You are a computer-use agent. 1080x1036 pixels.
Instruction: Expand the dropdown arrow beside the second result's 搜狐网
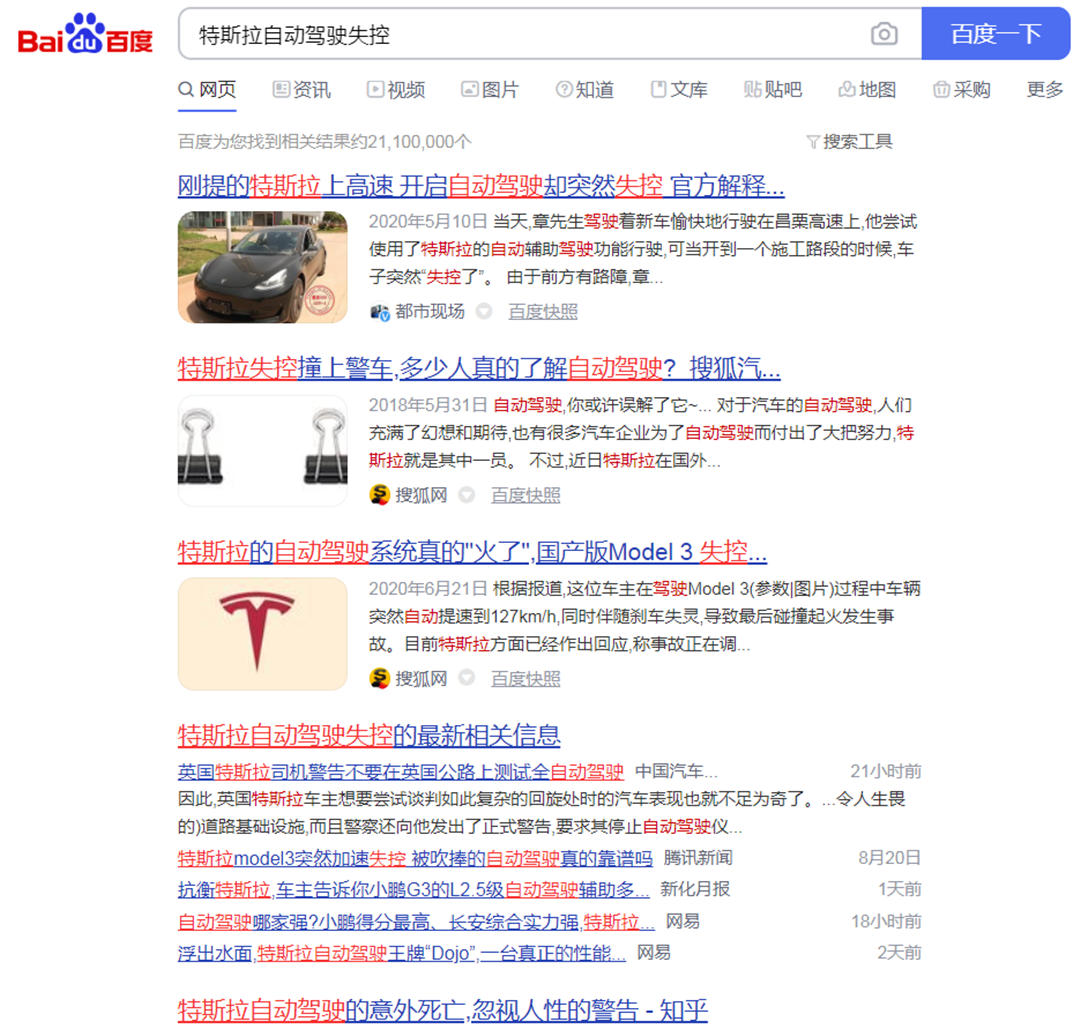click(x=466, y=495)
